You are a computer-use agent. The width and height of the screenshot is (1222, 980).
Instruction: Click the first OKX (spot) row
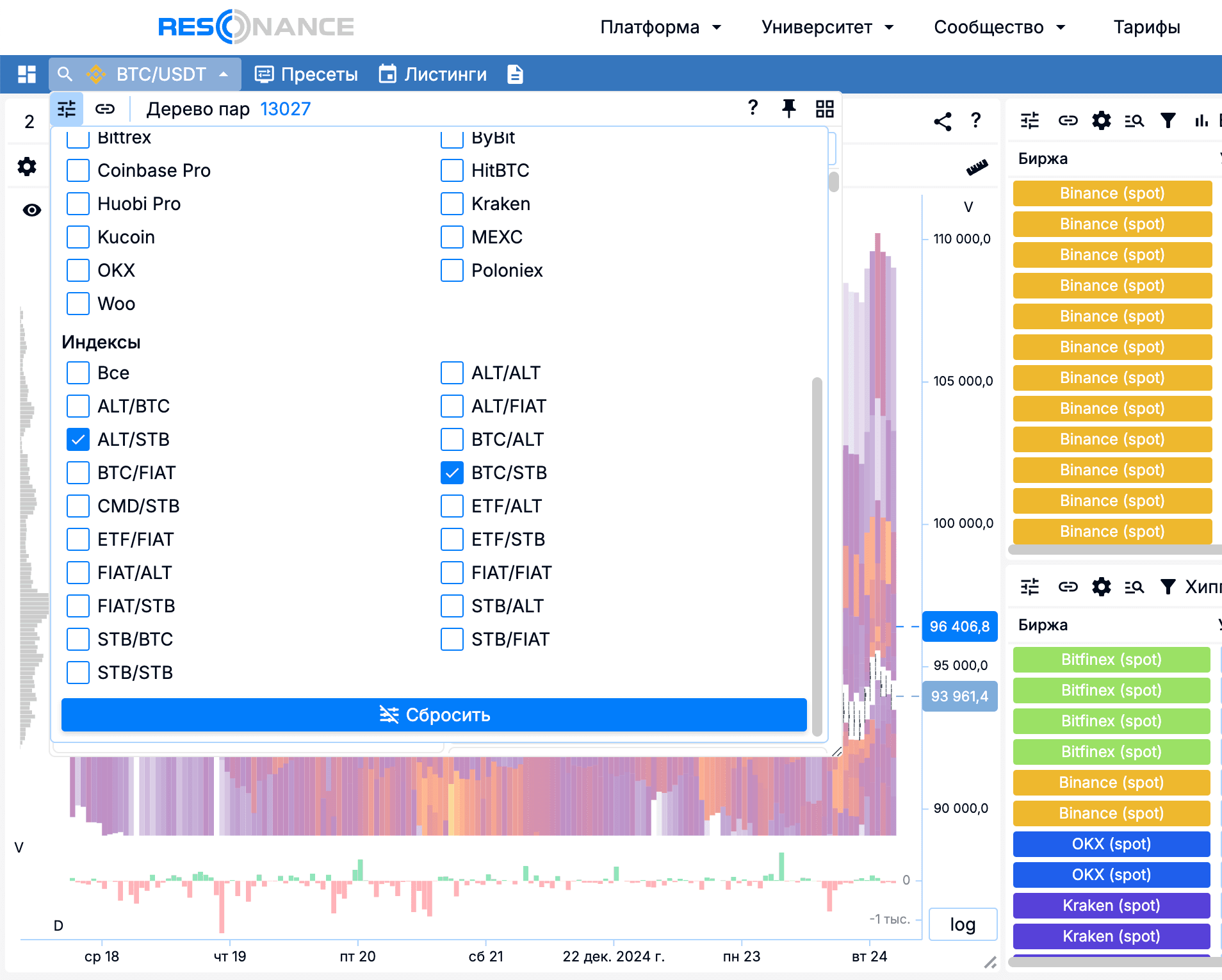1111,844
